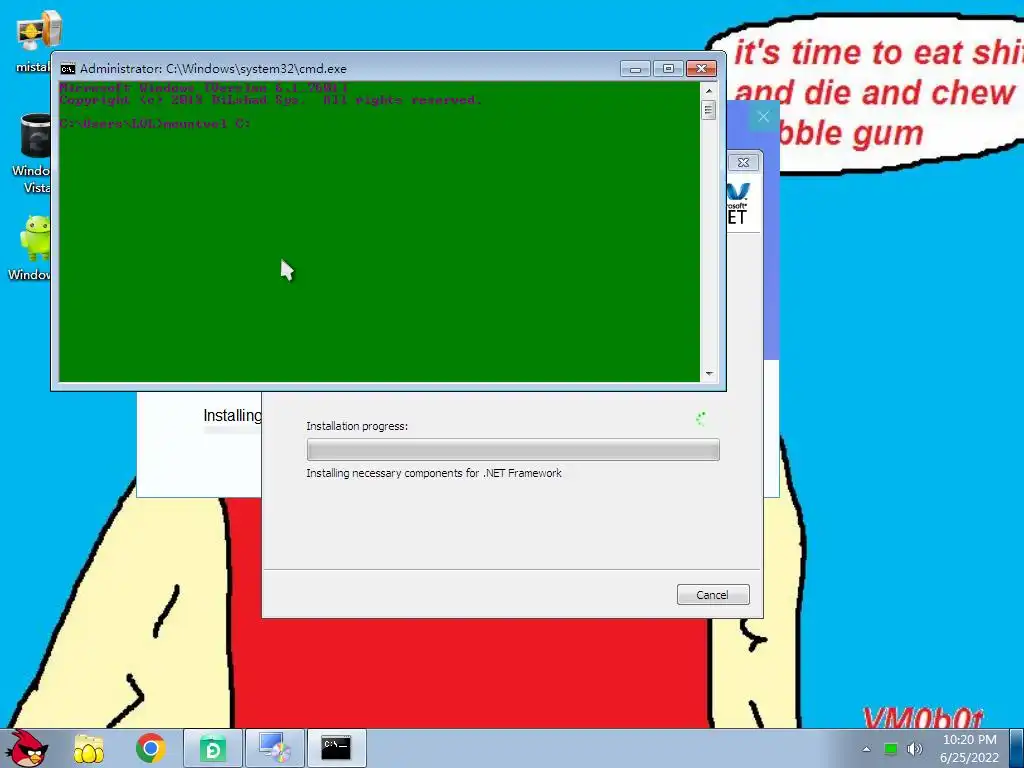Click the Show Desktop strip

[x=1017, y=748]
